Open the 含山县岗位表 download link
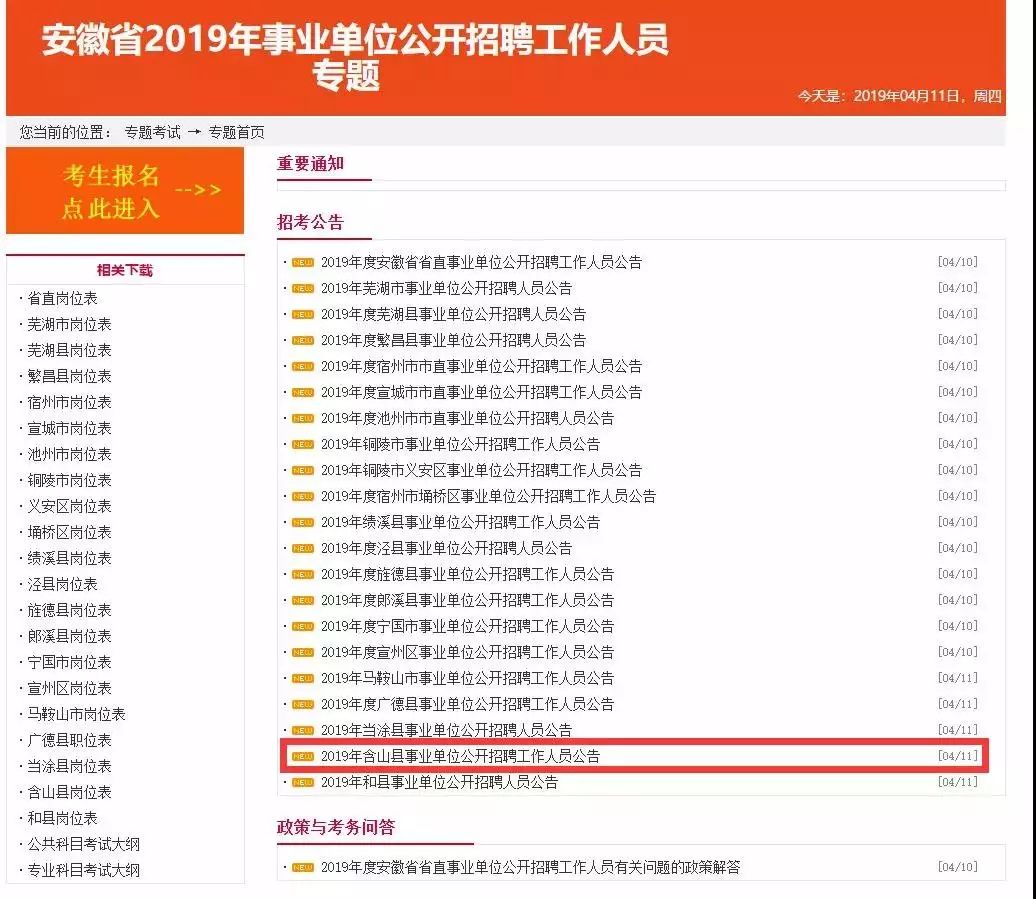This screenshot has height=899, width=1036. [x=69, y=792]
